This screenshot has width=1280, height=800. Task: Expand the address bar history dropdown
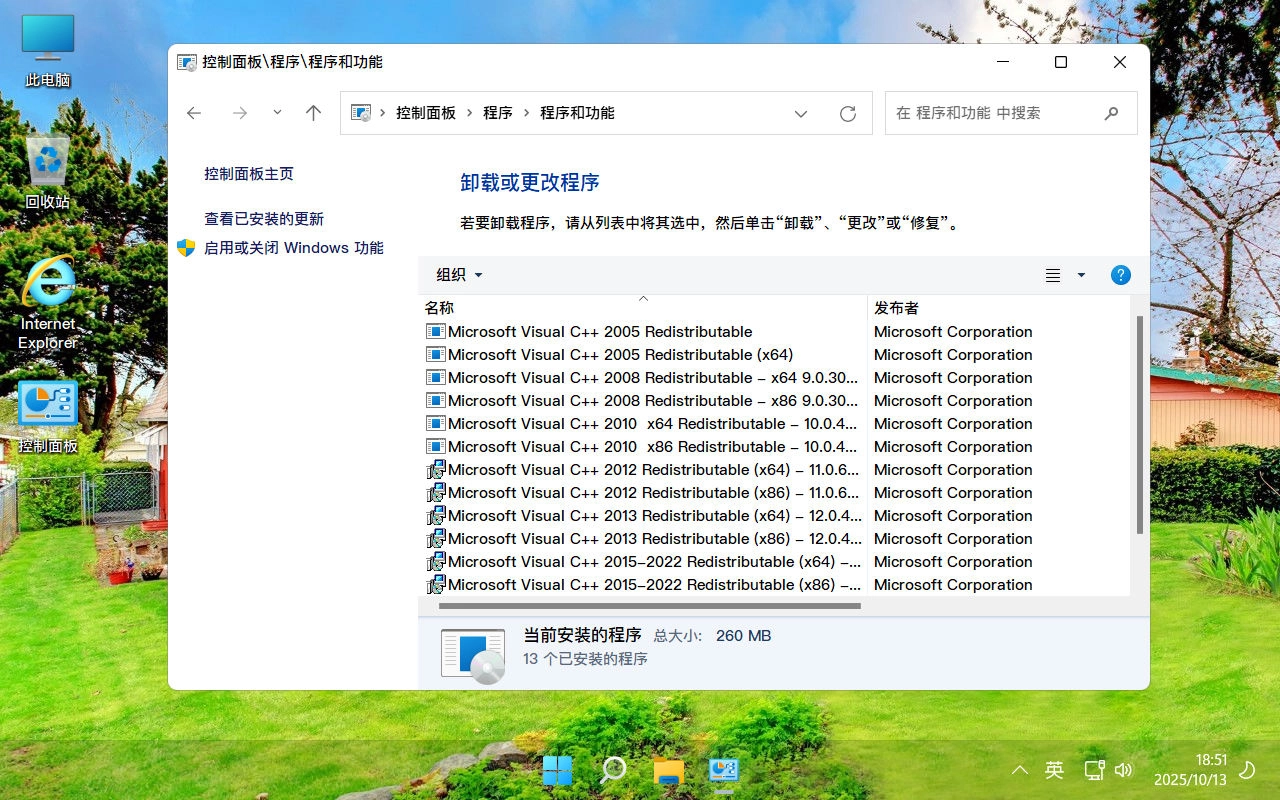click(x=801, y=113)
